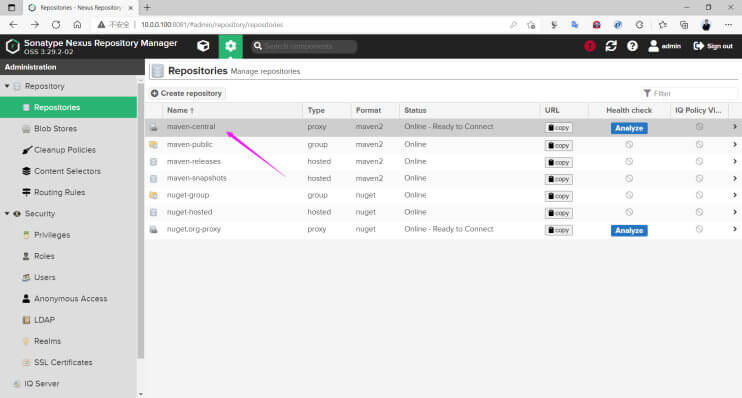Click the maven-public group folder icon

153,144
